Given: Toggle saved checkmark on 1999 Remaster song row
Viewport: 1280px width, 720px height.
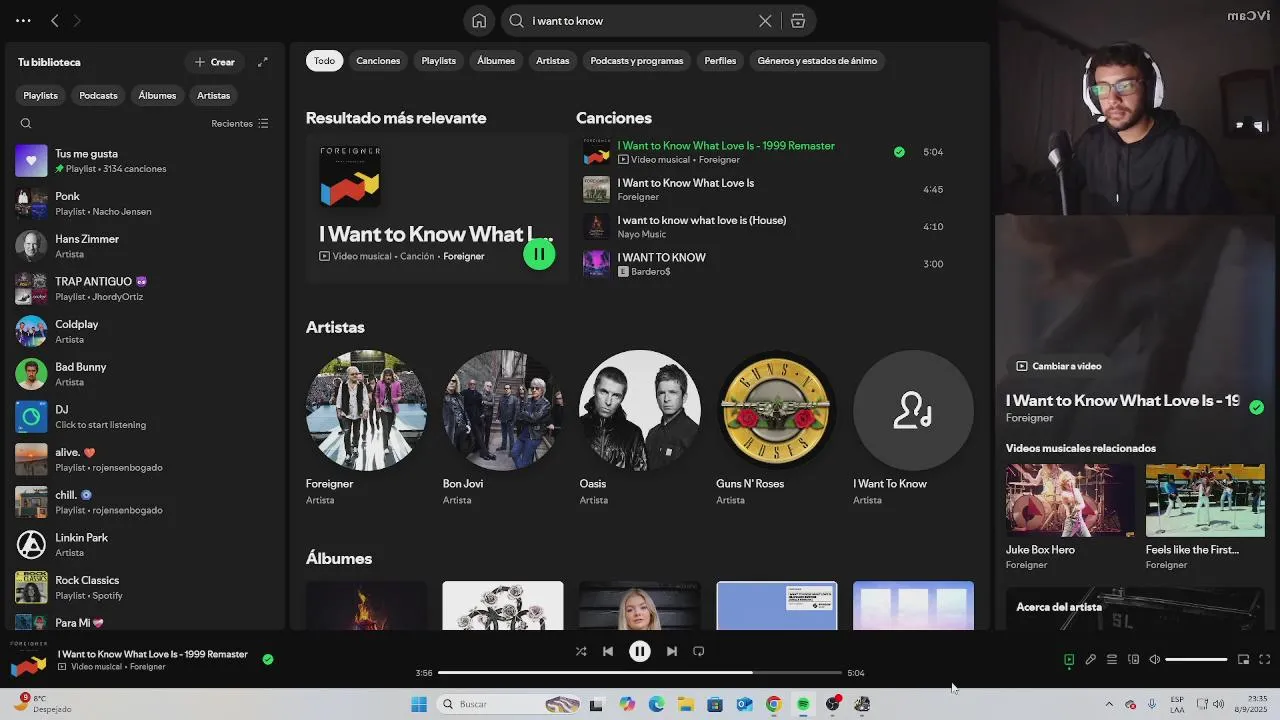Looking at the screenshot, I should pos(899,152).
